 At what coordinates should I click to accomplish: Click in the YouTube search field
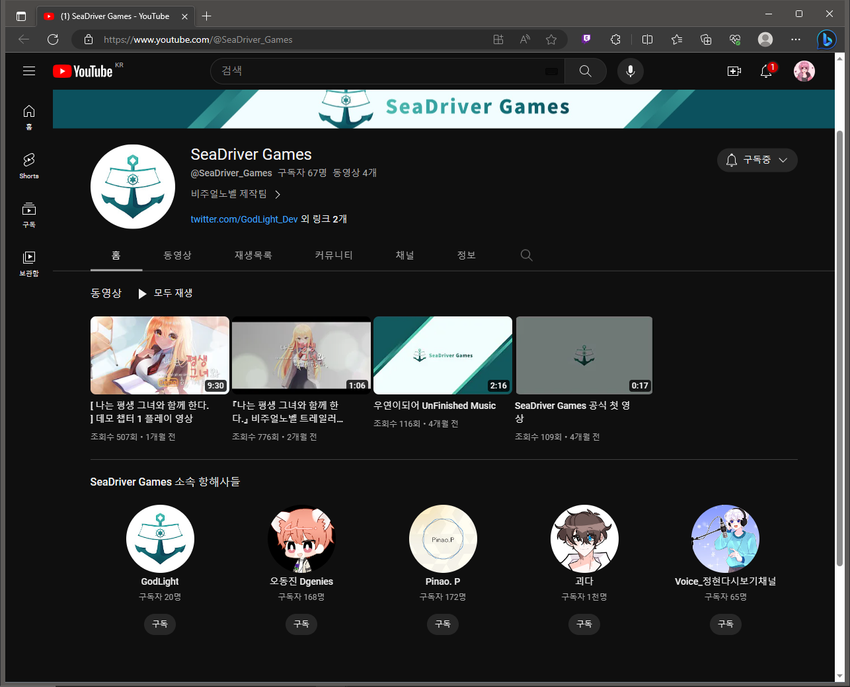tap(387, 71)
